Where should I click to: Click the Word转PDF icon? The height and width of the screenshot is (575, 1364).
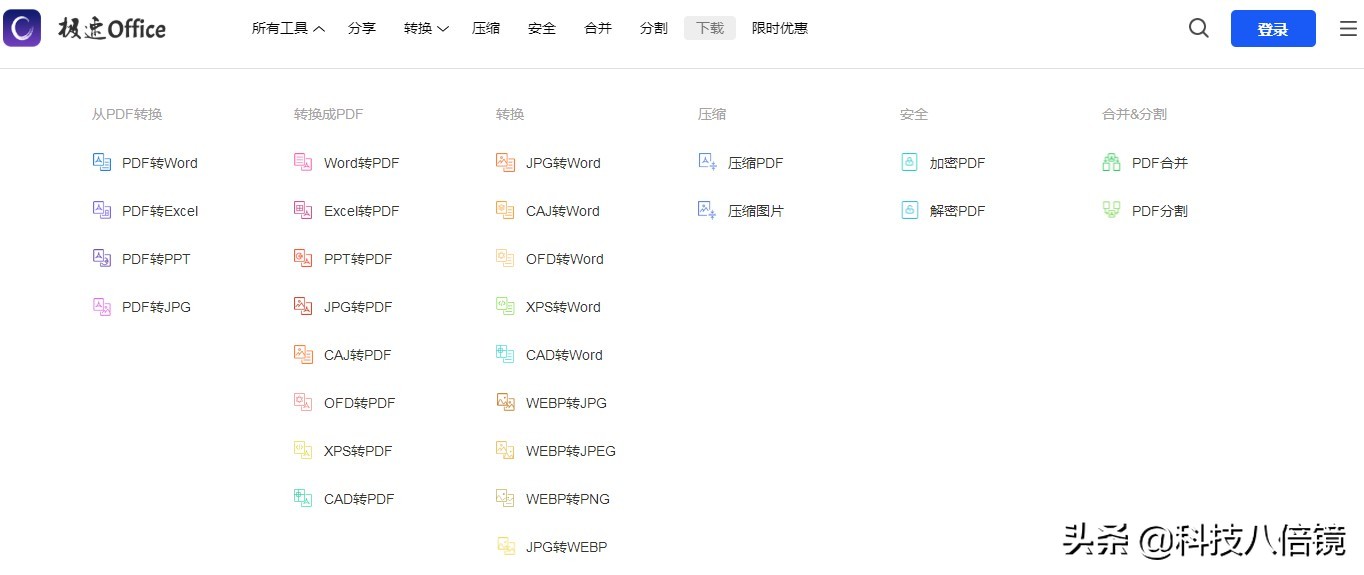pos(303,162)
